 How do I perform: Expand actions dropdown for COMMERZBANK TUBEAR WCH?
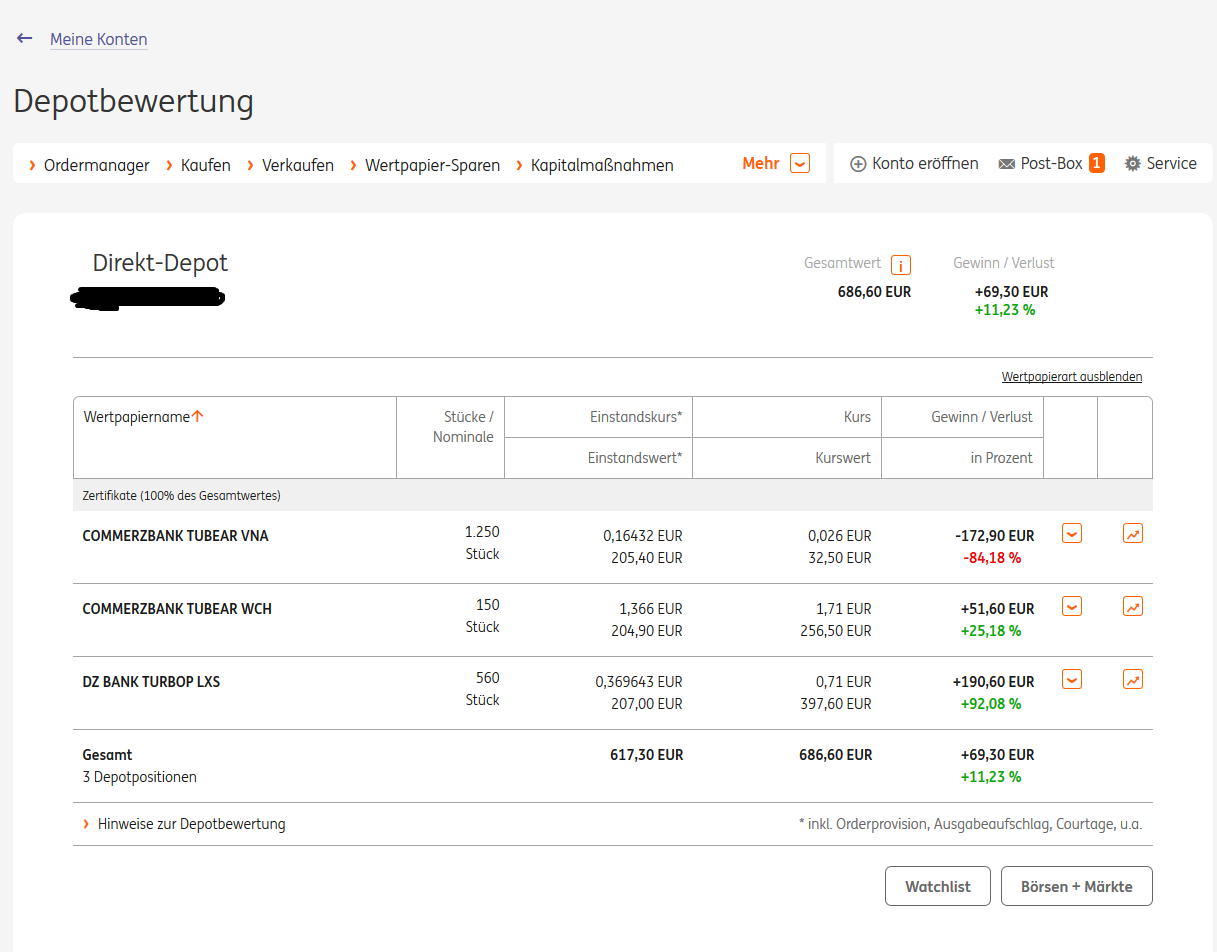(x=1072, y=606)
